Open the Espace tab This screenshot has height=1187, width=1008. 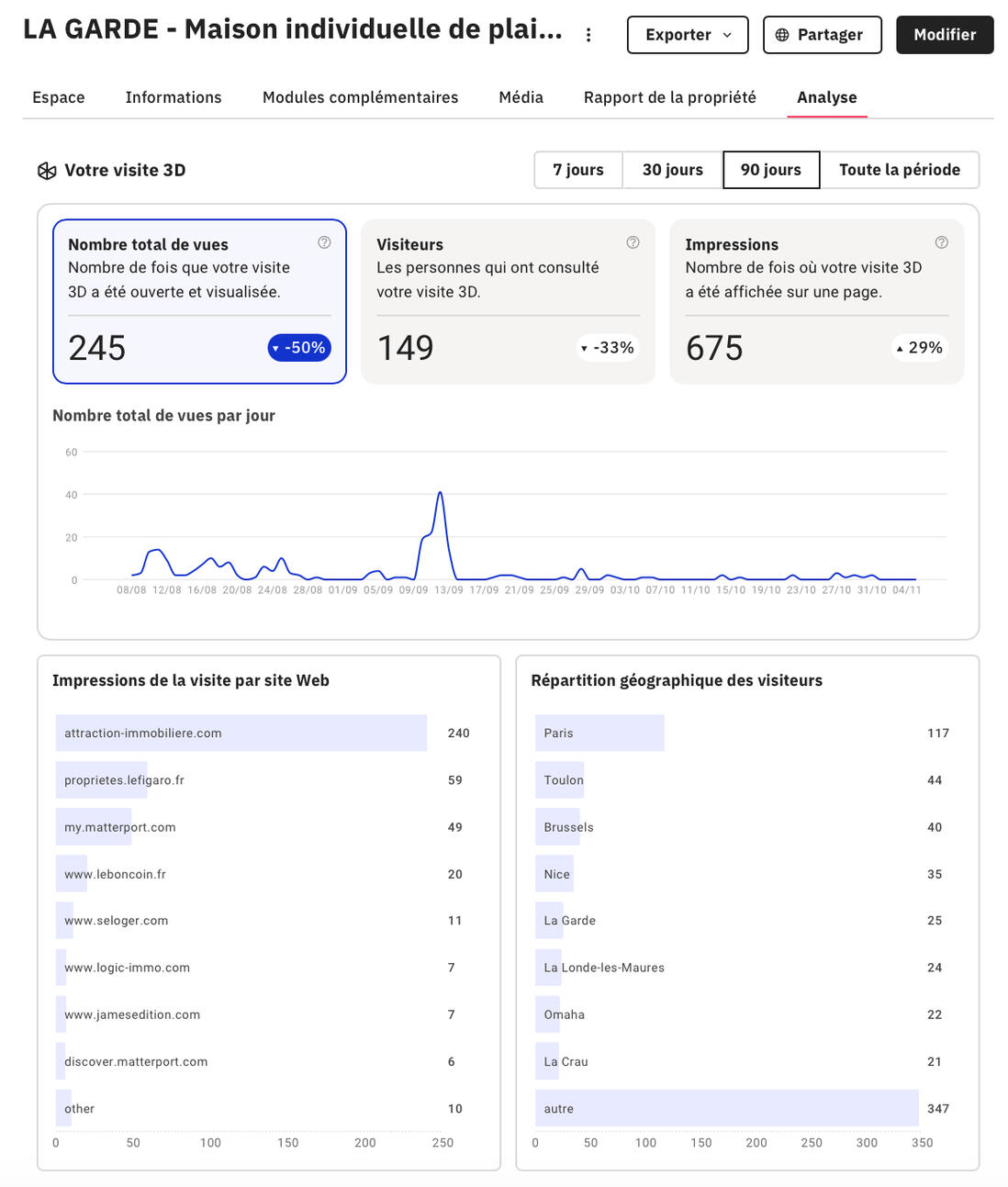(59, 97)
